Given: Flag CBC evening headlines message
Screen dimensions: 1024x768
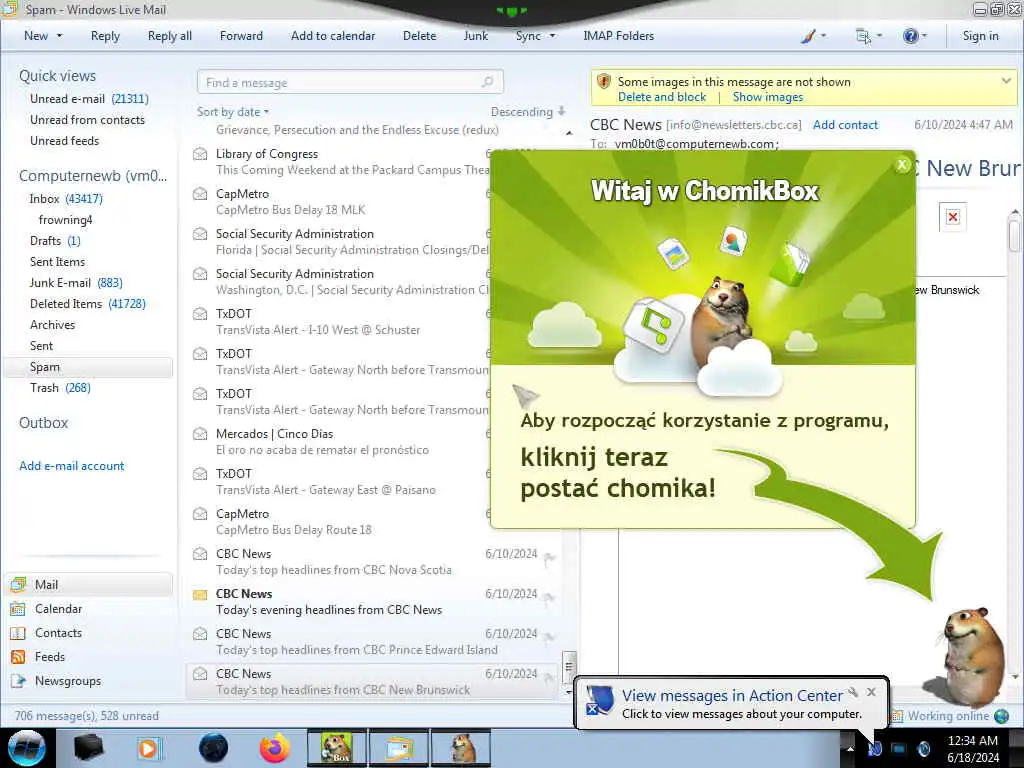Looking at the screenshot, I should [549, 597].
